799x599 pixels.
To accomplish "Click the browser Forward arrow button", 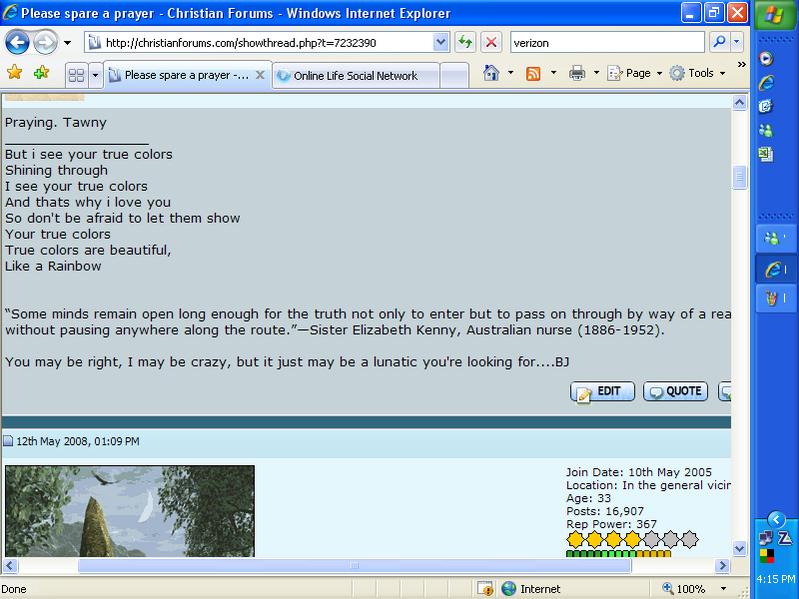I will click(46, 42).
